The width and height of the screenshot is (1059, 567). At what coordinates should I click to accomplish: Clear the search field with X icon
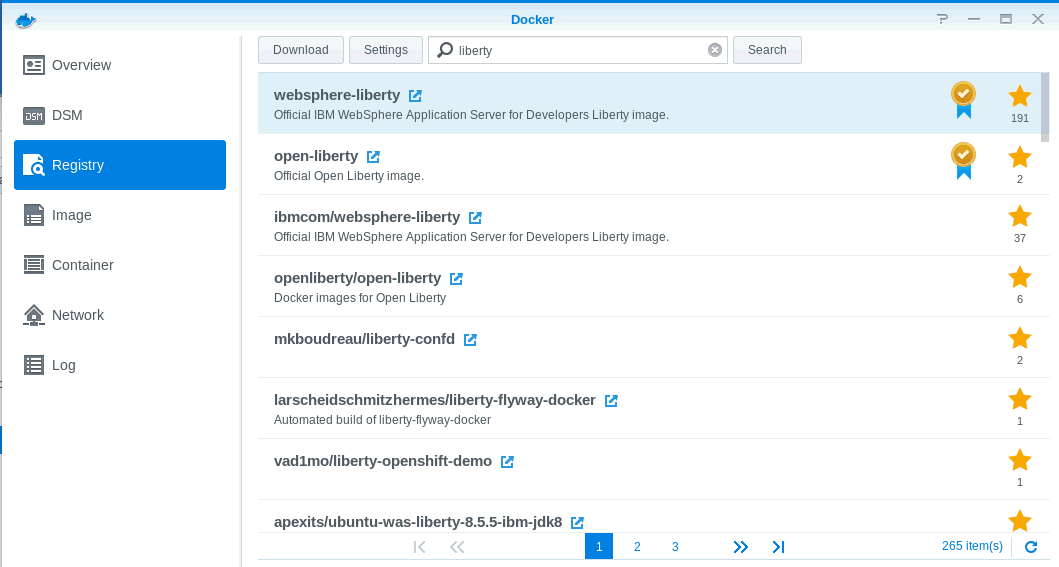click(714, 50)
